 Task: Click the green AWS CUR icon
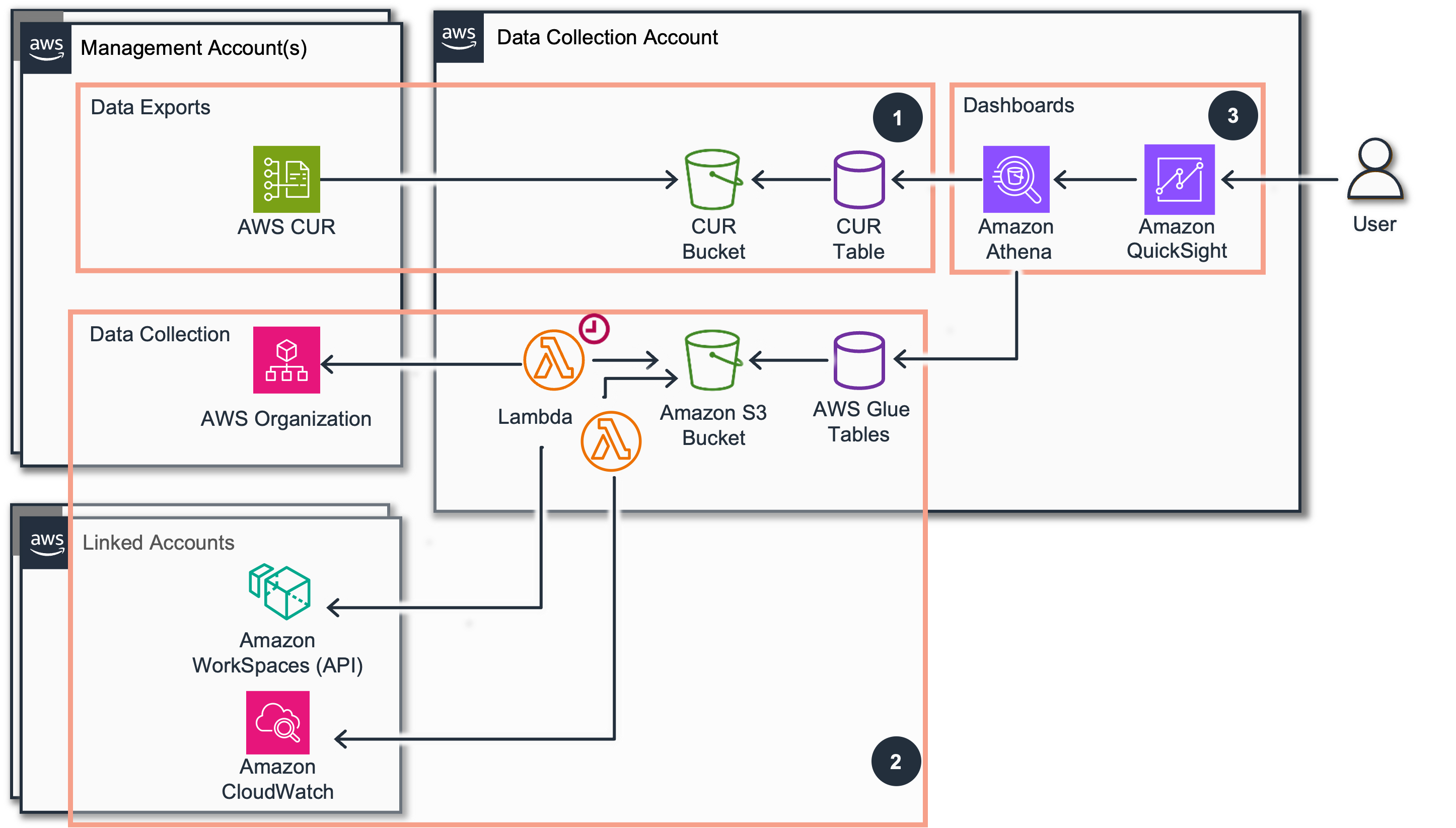tap(286, 179)
